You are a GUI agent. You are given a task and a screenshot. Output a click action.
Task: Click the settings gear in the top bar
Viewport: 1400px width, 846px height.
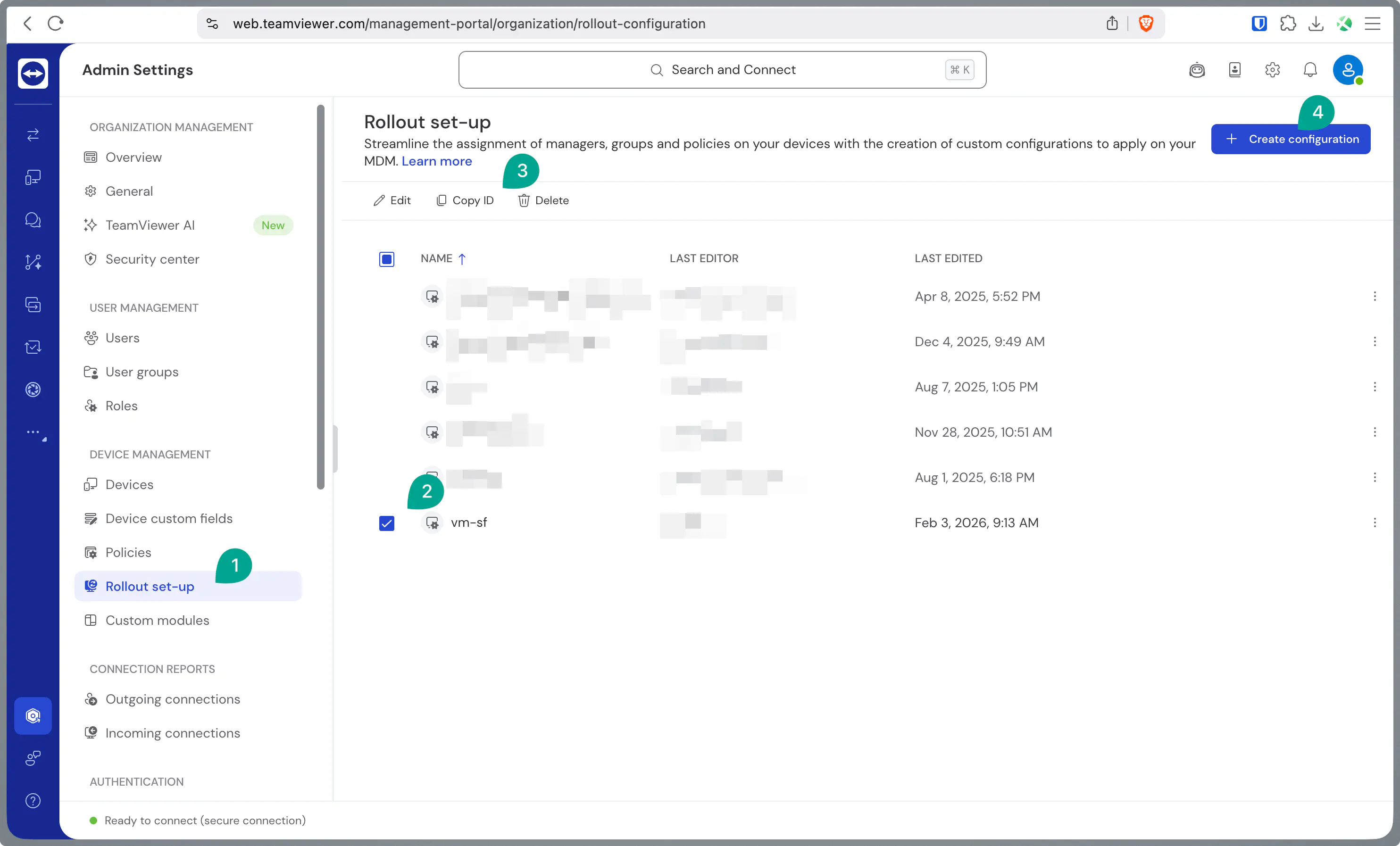(x=1272, y=70)
